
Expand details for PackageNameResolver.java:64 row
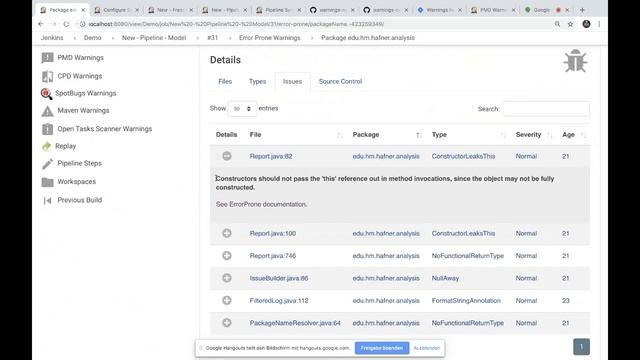coord(227,323)
